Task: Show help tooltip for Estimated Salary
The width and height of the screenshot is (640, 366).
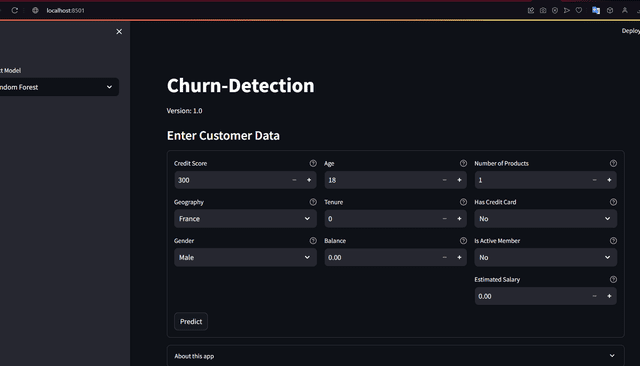Action: tap(613, 279)
